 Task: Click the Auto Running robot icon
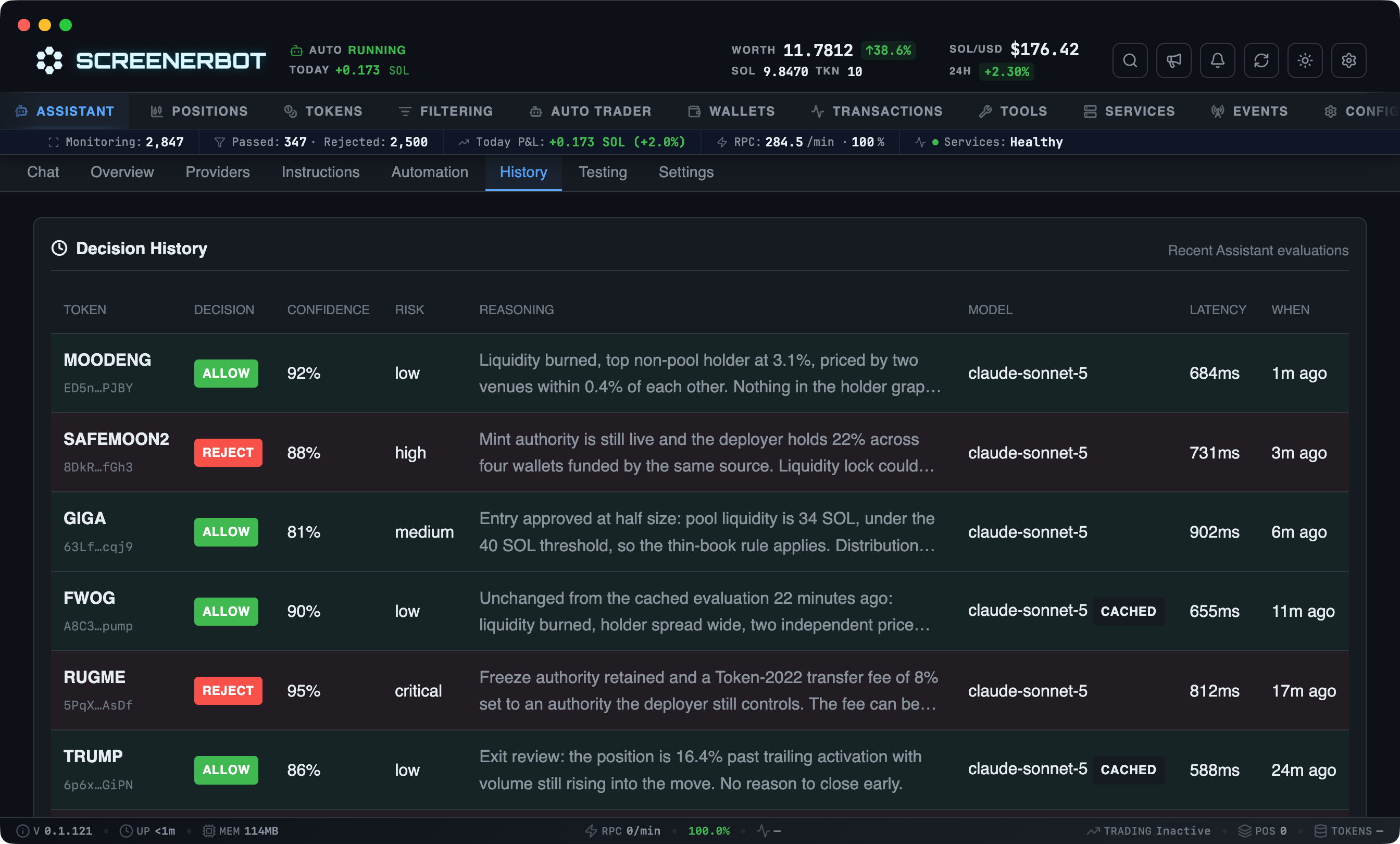pos(296,50)
